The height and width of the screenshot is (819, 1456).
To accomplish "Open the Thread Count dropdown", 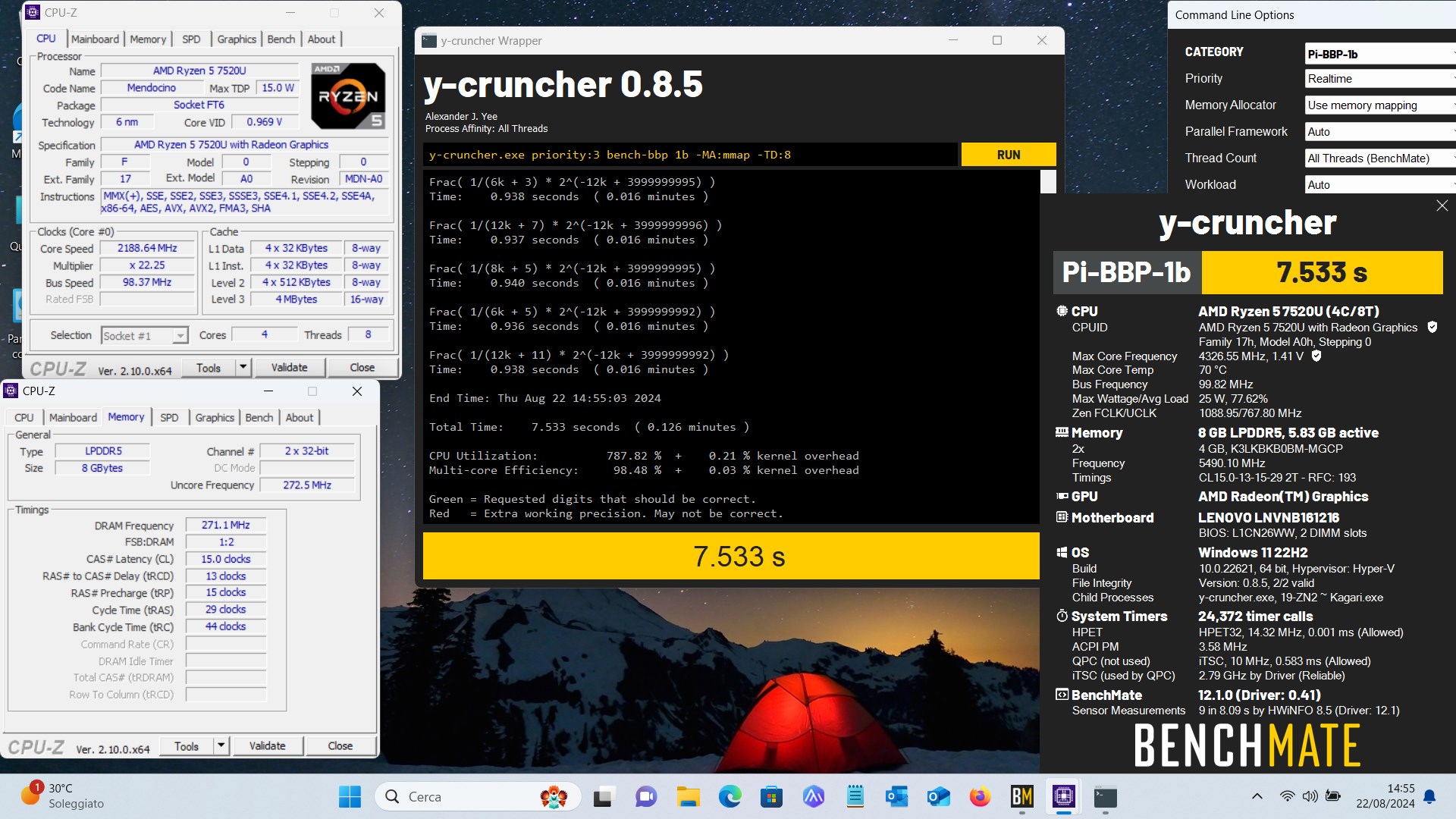I will 1380,158.
